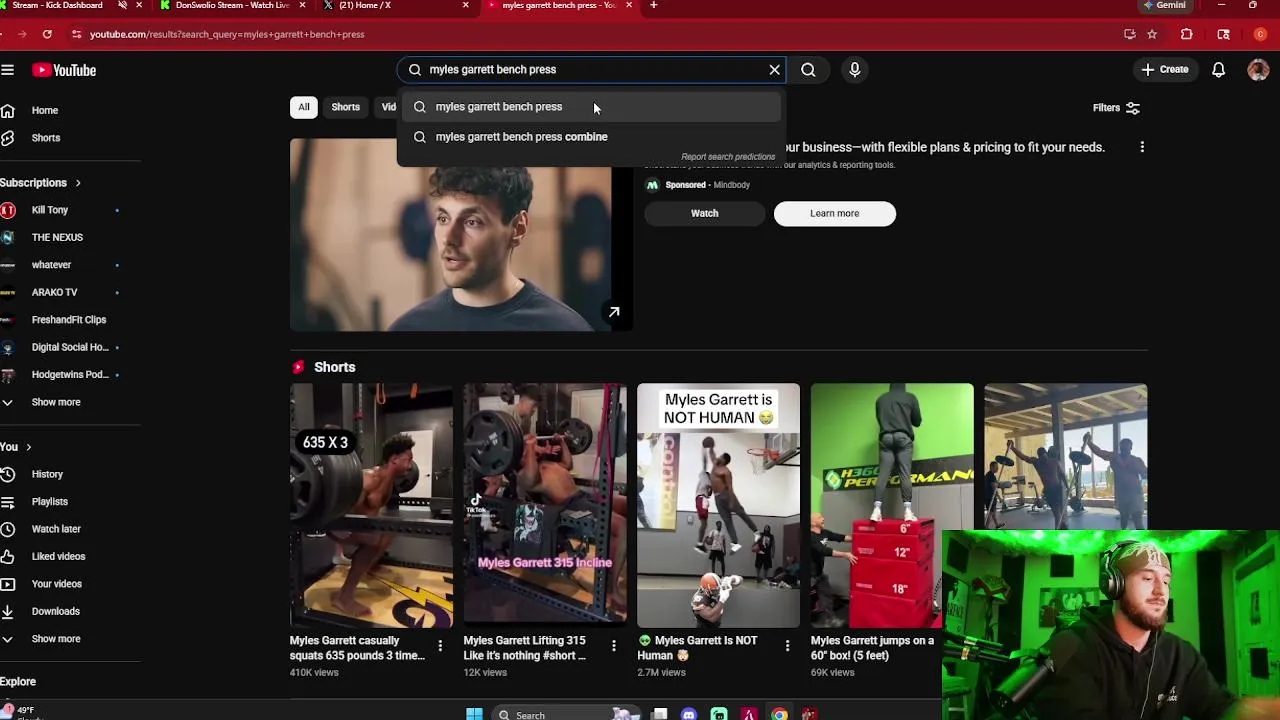Screen dimensions: 1280x720
Task: Open FreshandFit Clips subscription
Action: tap(69, 320)
